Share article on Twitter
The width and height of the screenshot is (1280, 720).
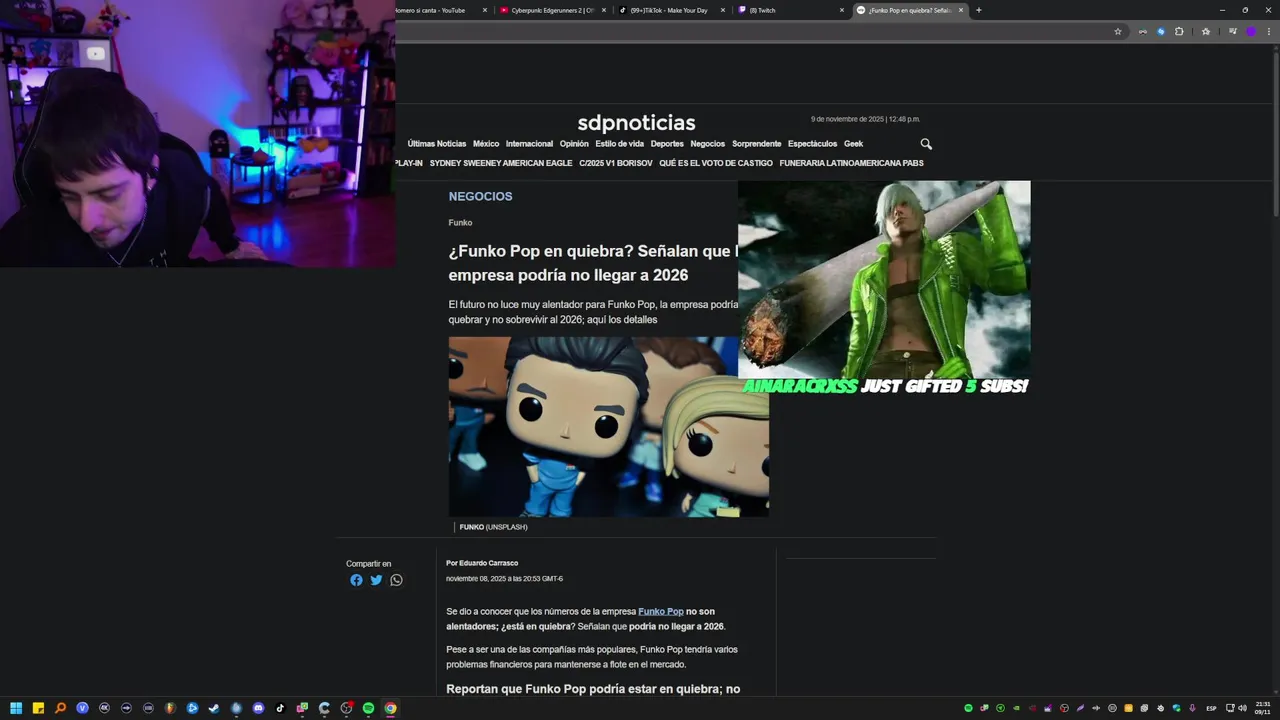[x=376, y=580]
